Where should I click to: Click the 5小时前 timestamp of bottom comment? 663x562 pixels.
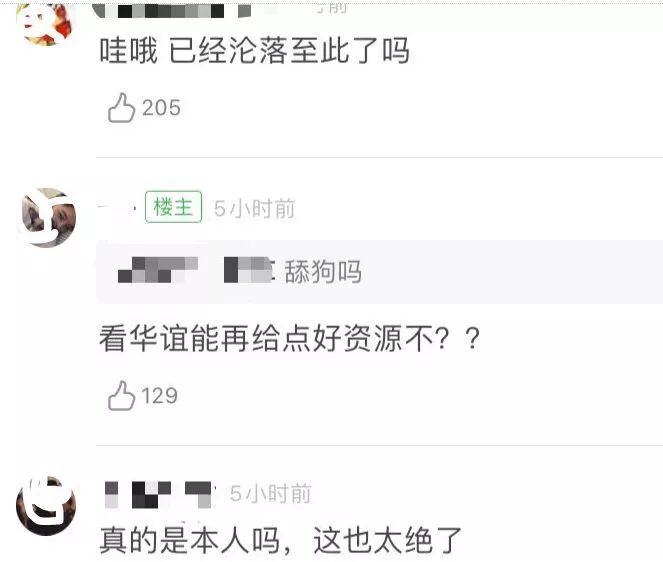pos(271,493)
